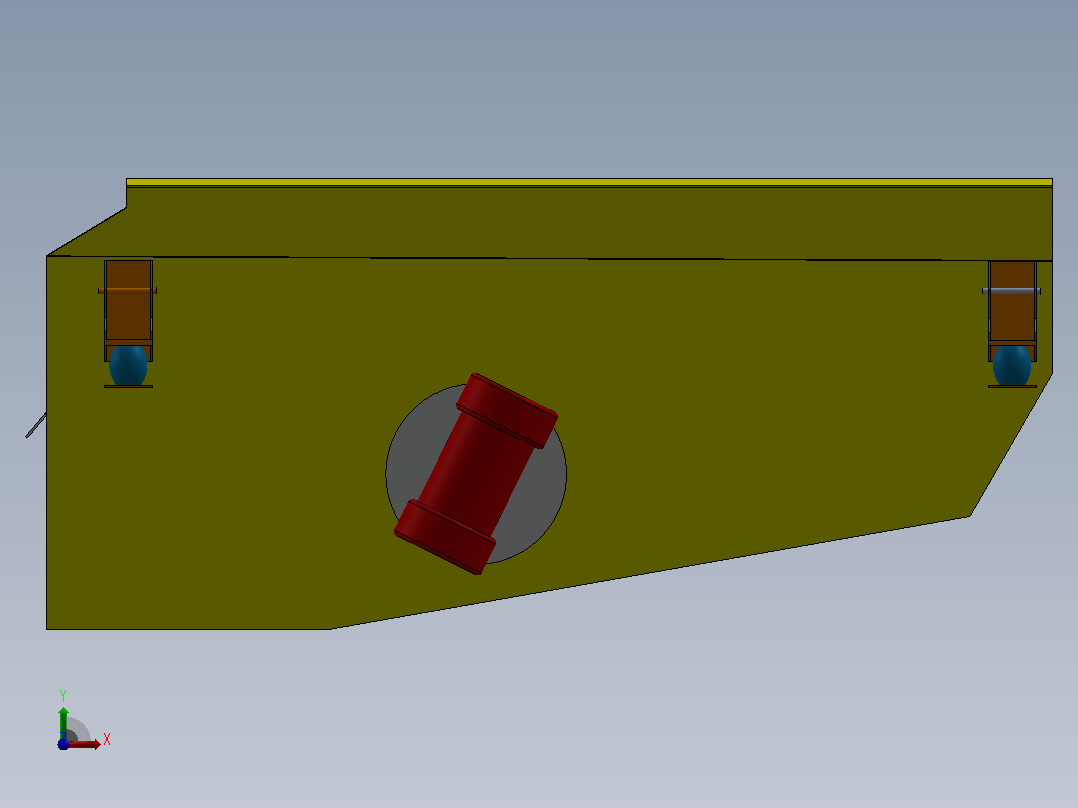
Task: Select the orange pin on the left bracket
Action: [x=127, y=291]
